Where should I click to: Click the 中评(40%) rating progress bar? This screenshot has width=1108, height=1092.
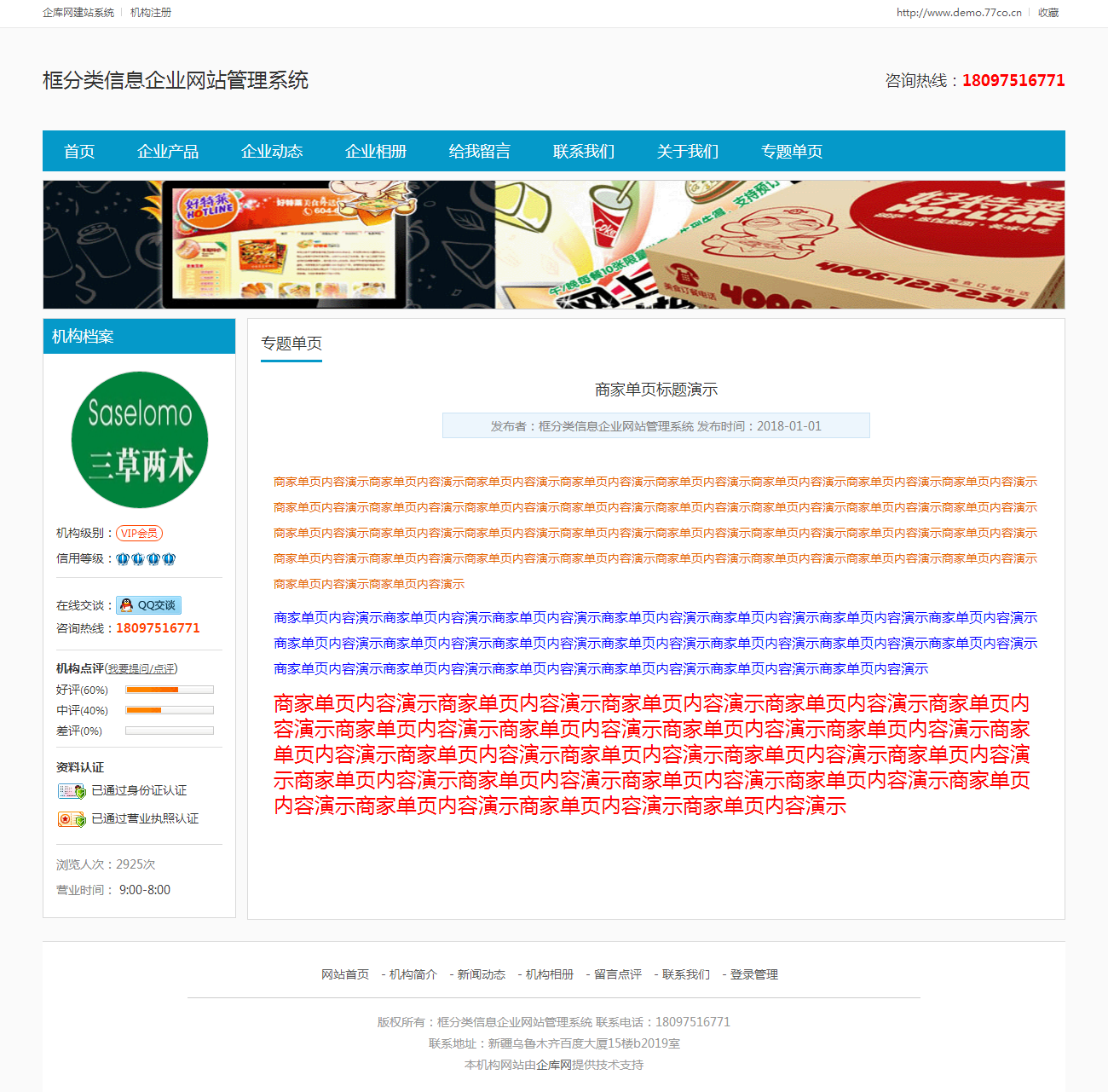pyautogui.click(x=170, y=710)
